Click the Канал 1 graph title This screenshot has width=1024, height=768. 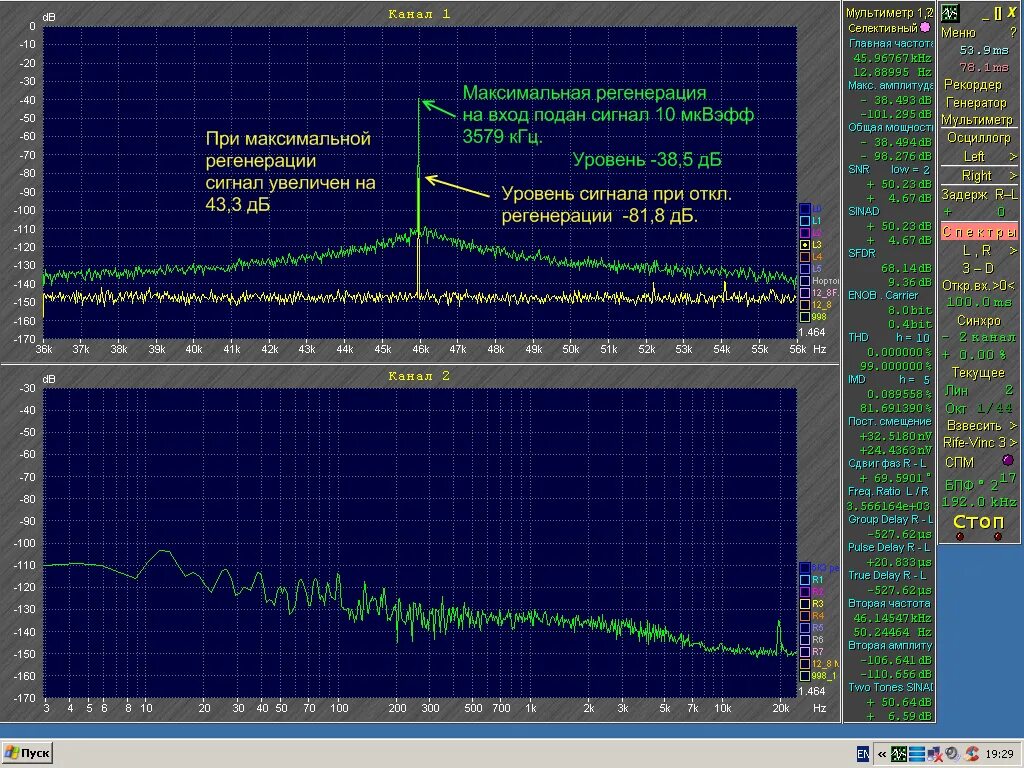coord(419,14)
